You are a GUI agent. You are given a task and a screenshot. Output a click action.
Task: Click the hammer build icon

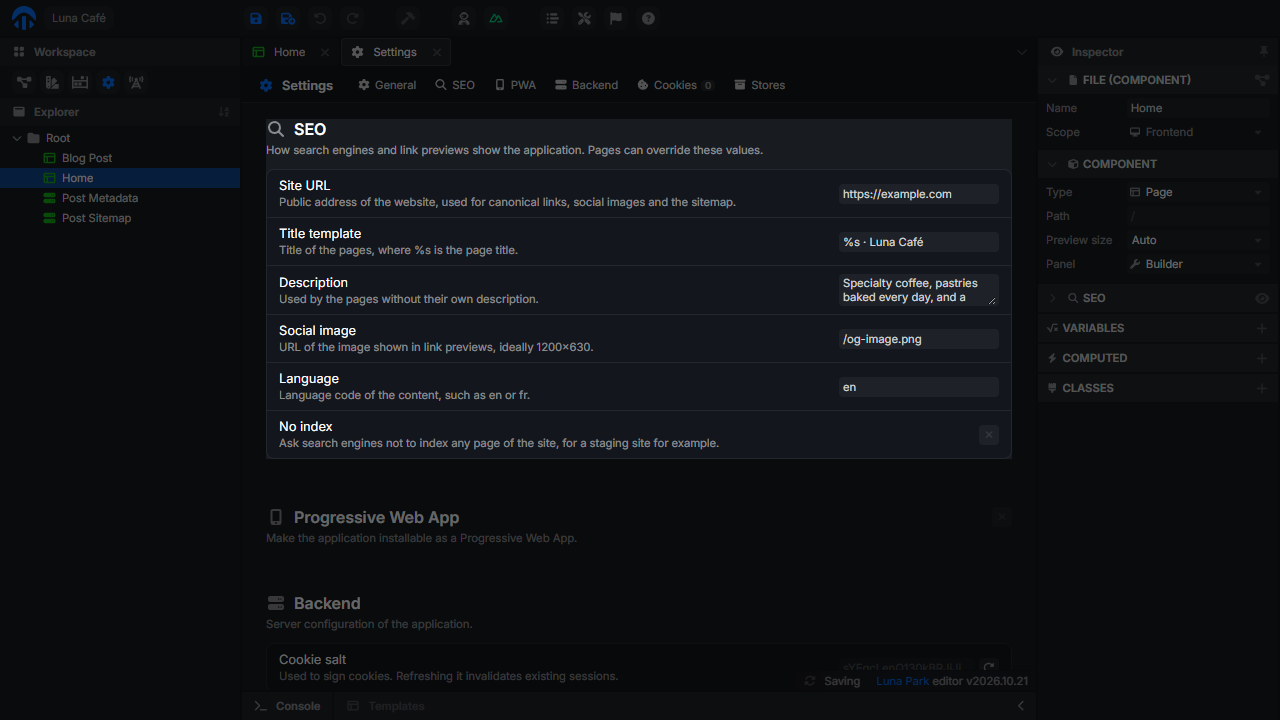click(x=408, y=18)
